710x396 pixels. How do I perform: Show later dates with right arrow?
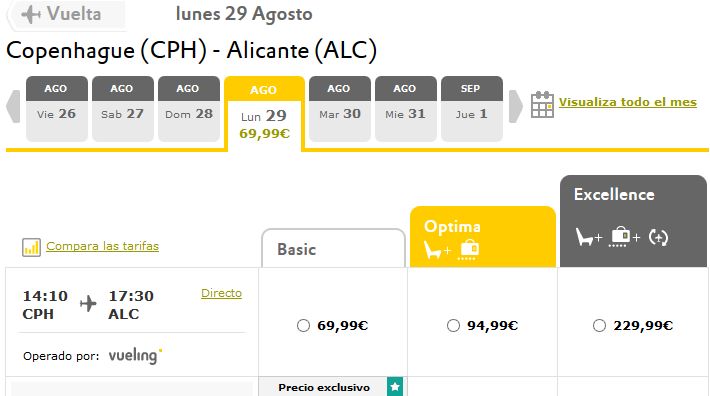[x=516, y=106]
